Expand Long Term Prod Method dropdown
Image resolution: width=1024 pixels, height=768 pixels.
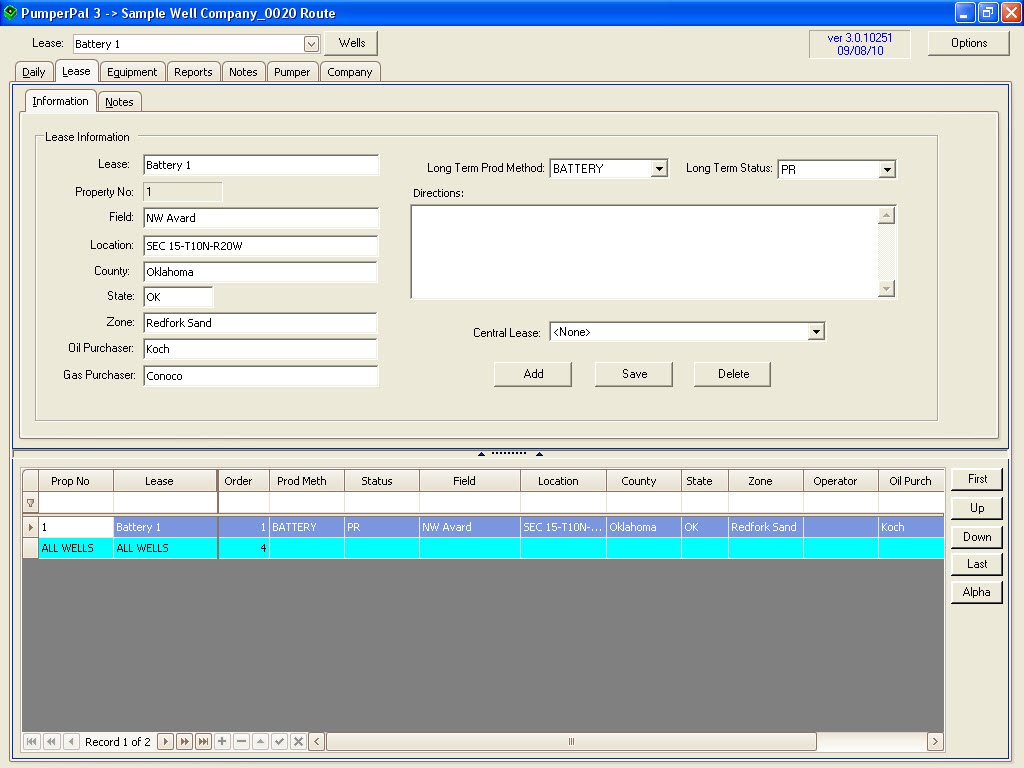coord(658,169)
